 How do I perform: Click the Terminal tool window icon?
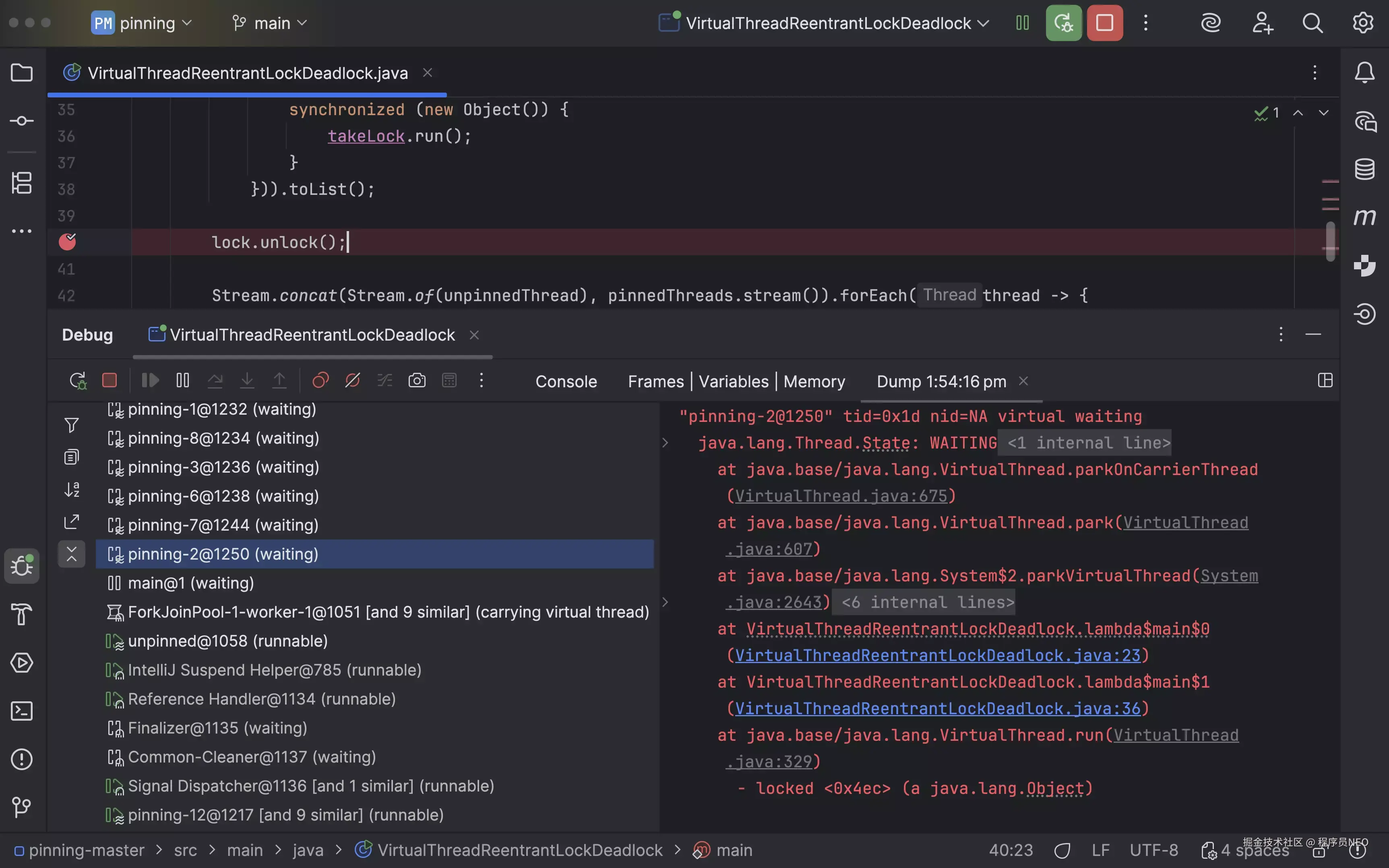point(22,711)
